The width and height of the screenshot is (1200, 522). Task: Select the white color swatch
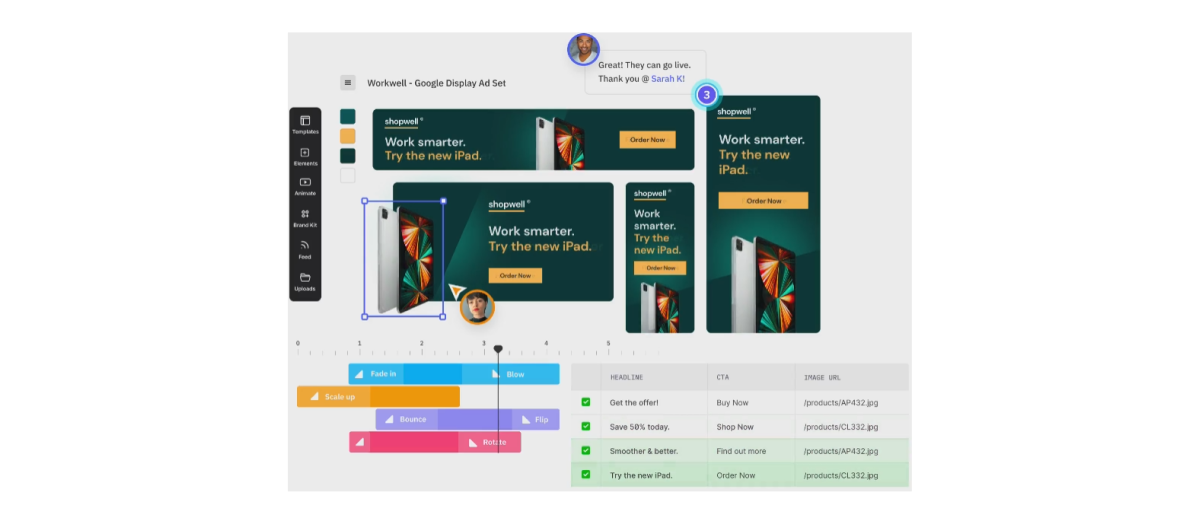coord(348,176)
